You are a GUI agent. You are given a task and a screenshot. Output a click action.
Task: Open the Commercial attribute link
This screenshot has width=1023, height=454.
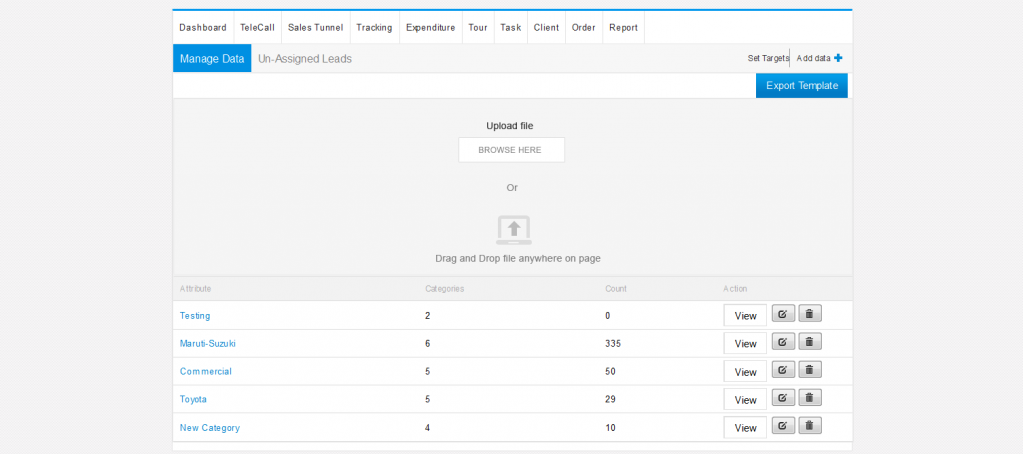tap(206, 371)
